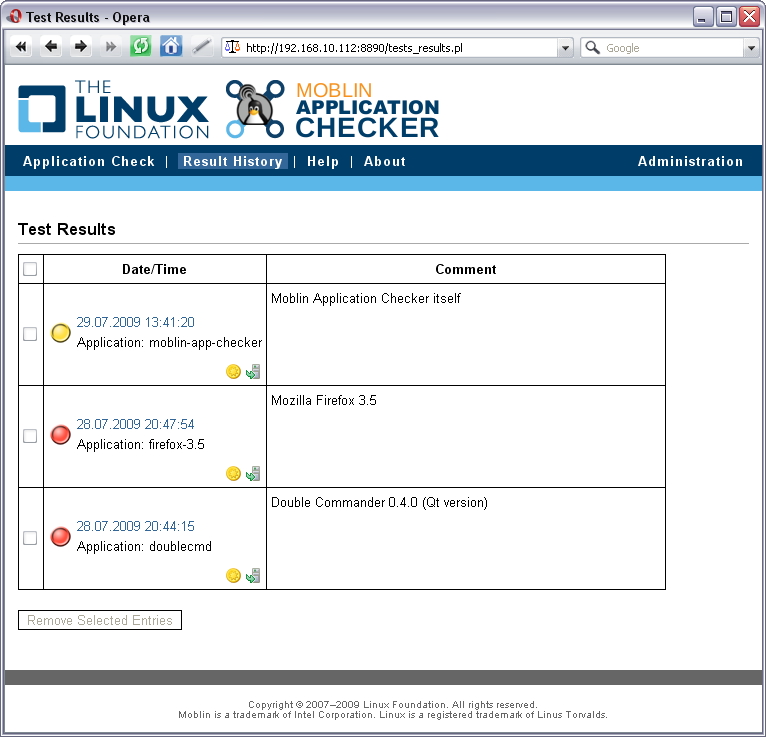Open result from 28.07.2009 20:47:54

135,424
